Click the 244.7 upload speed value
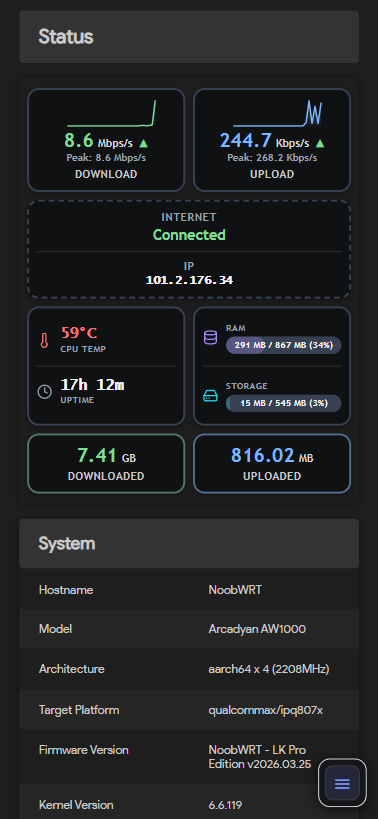The image size is (378, 819). point(246,141)
